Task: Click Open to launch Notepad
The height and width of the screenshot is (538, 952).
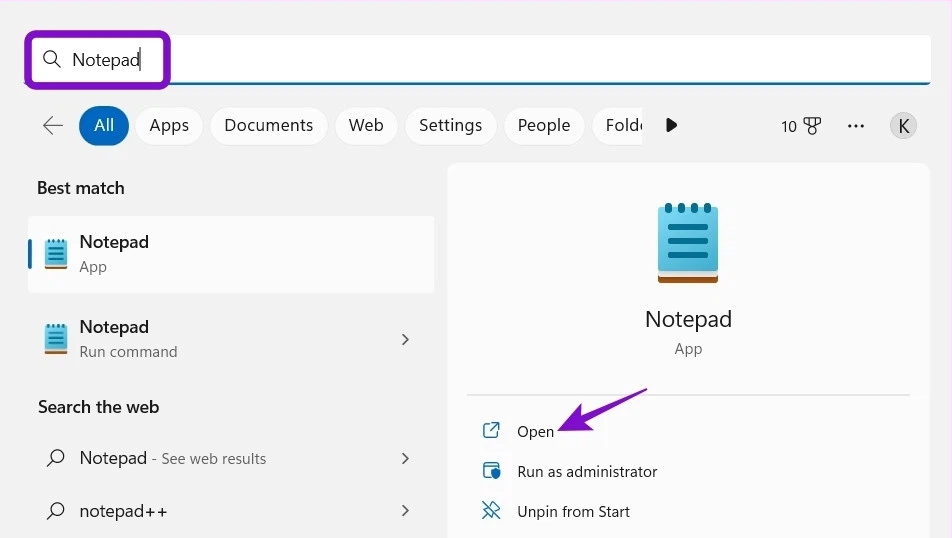Action: coord(535,432)
